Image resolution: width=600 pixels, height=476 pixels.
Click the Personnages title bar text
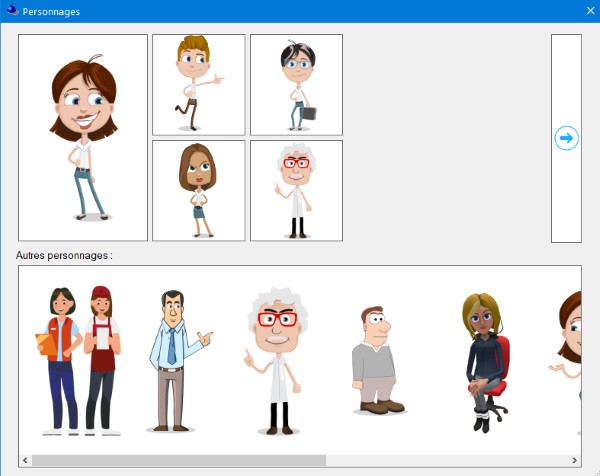click(x=51, y=11)
